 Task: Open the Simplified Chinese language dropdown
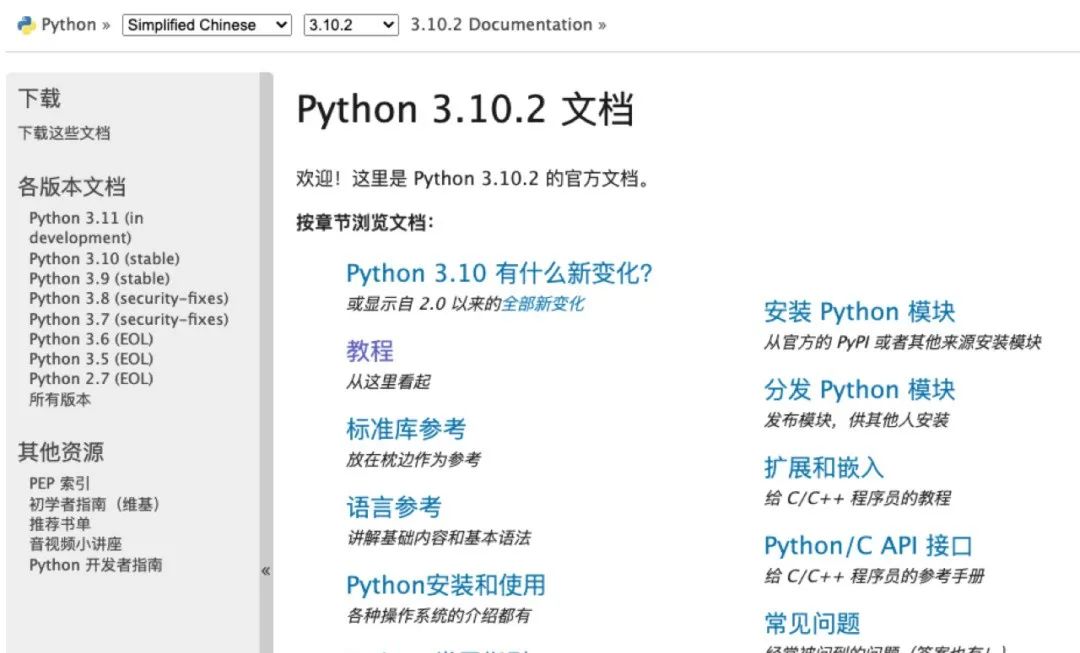point(207,25)
